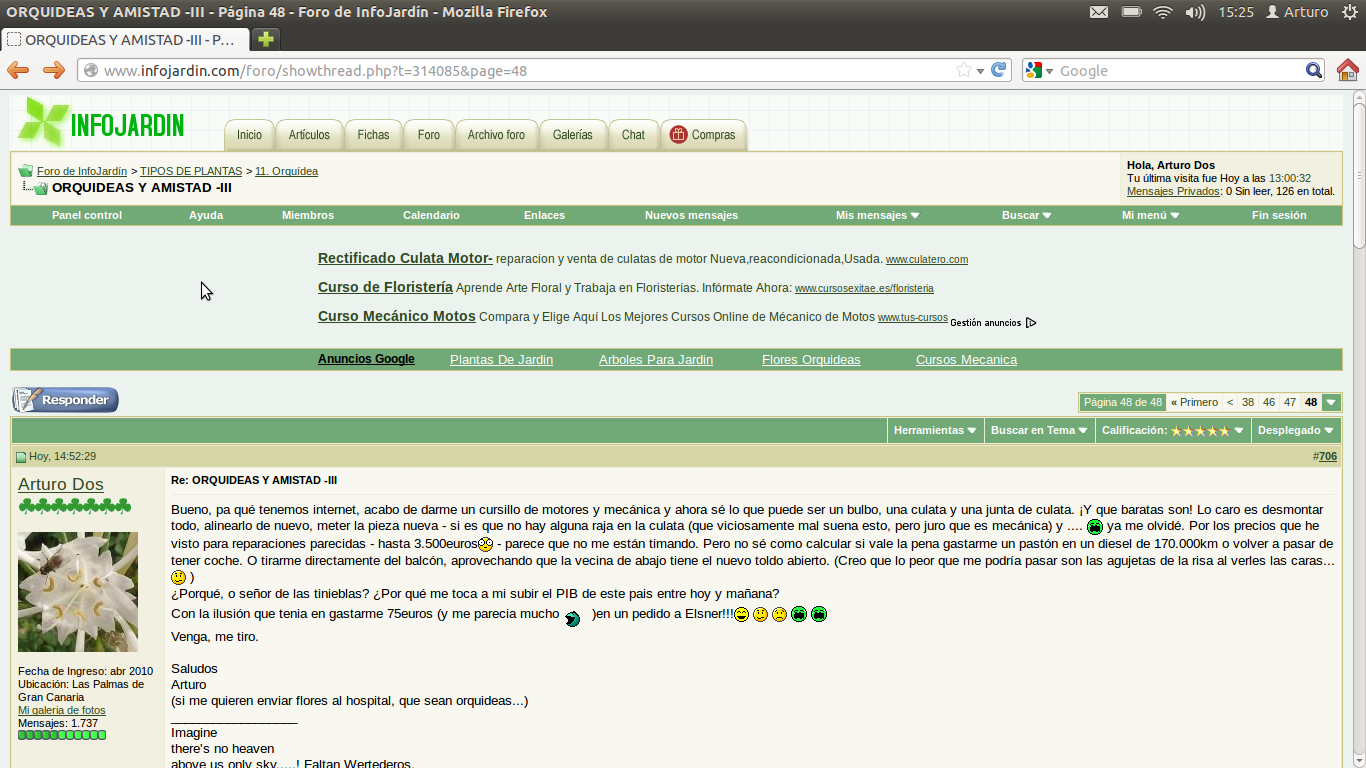Click the Firefox forward arrow button

point(53,70)
